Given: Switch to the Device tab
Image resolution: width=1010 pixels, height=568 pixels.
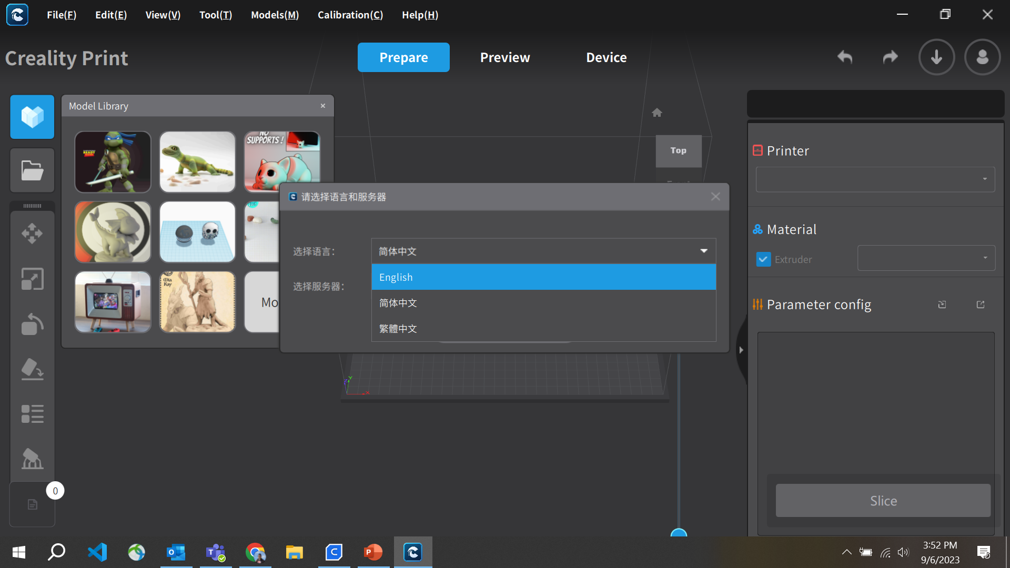Looking at the screenshot, I should point(606,57).
